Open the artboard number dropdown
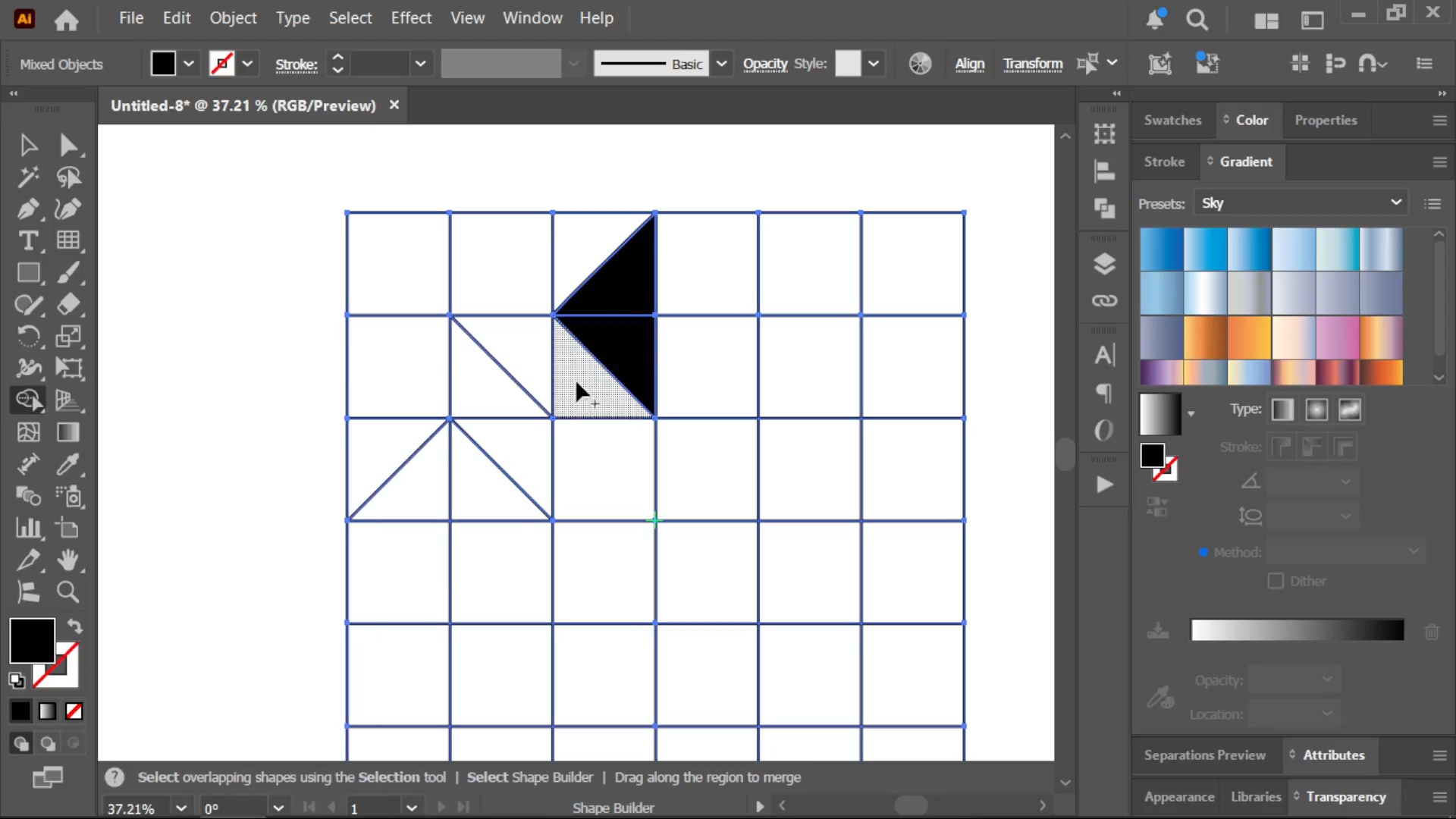The image size is (1456, 819). [x=412, y=808]
